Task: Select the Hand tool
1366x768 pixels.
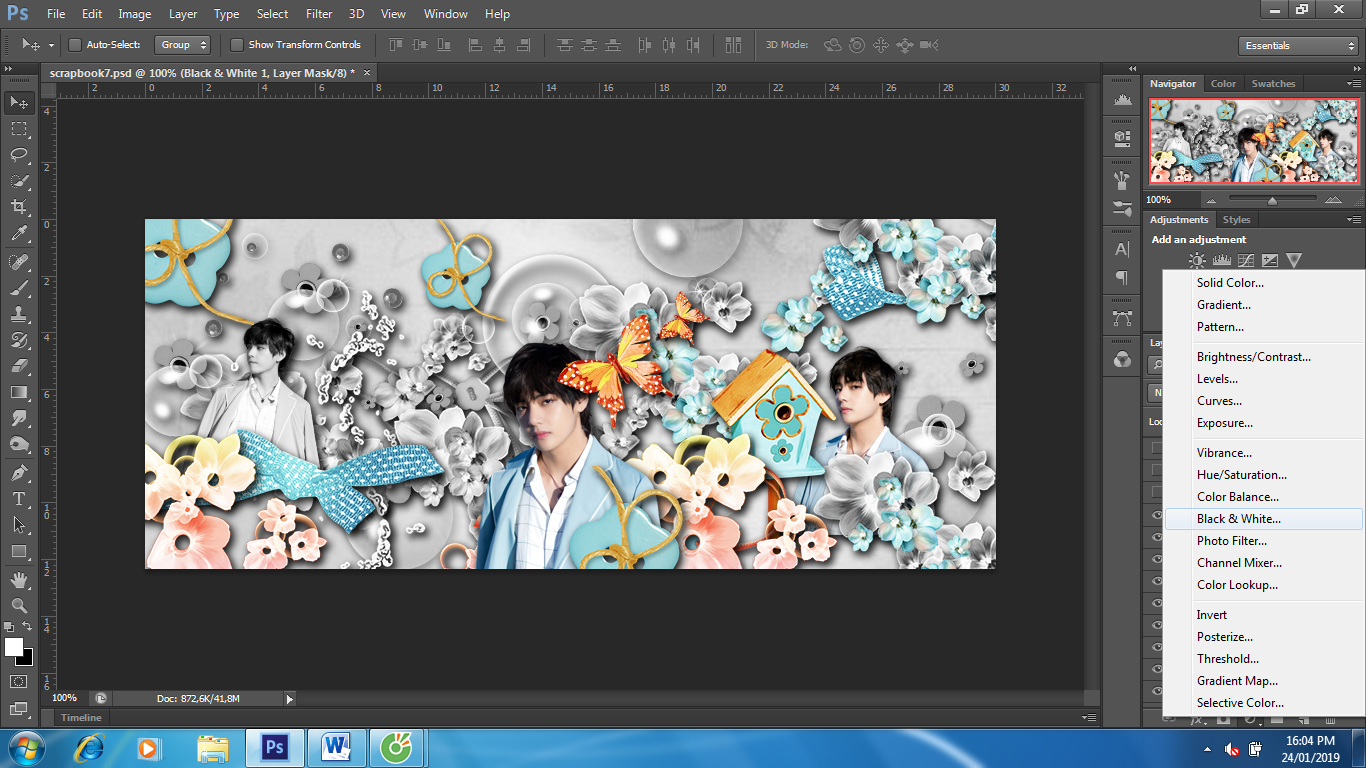Action: click(x=19, y=579)
